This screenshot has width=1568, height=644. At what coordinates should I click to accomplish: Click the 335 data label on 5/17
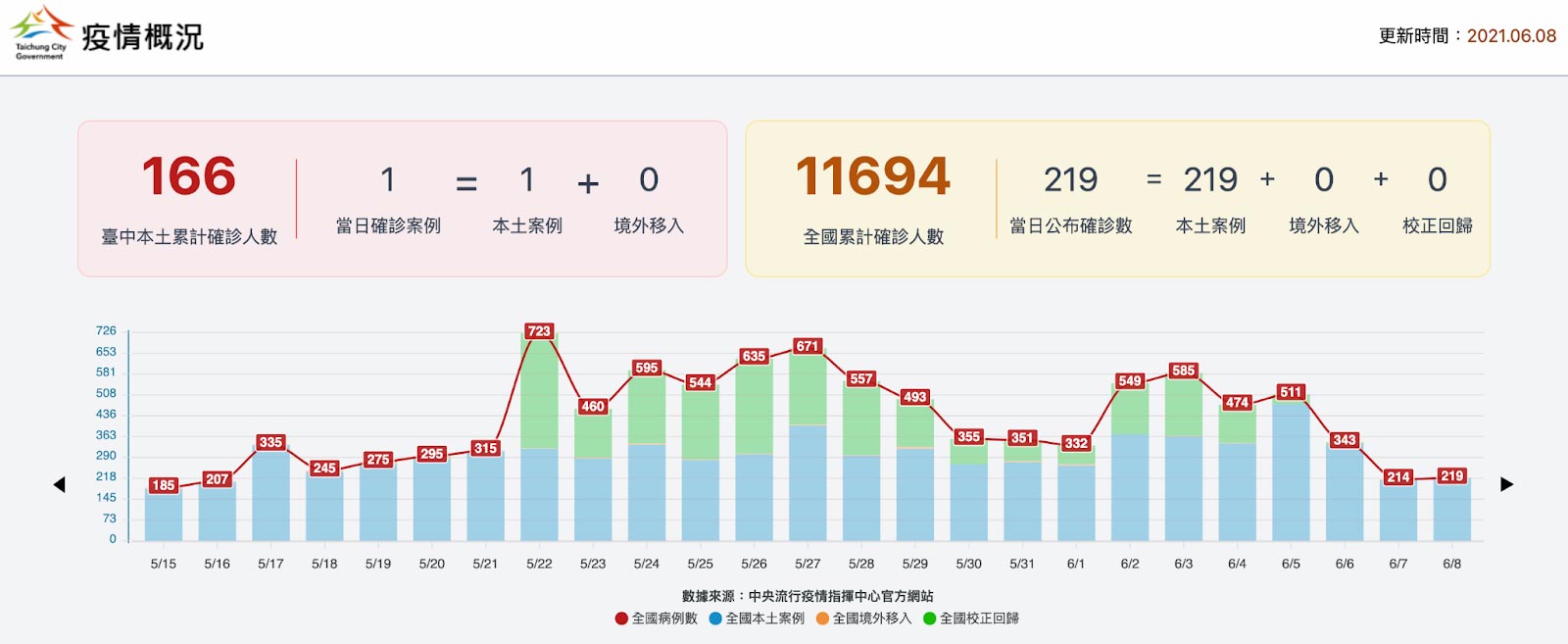pyautogui.click(x=270, y=442)
